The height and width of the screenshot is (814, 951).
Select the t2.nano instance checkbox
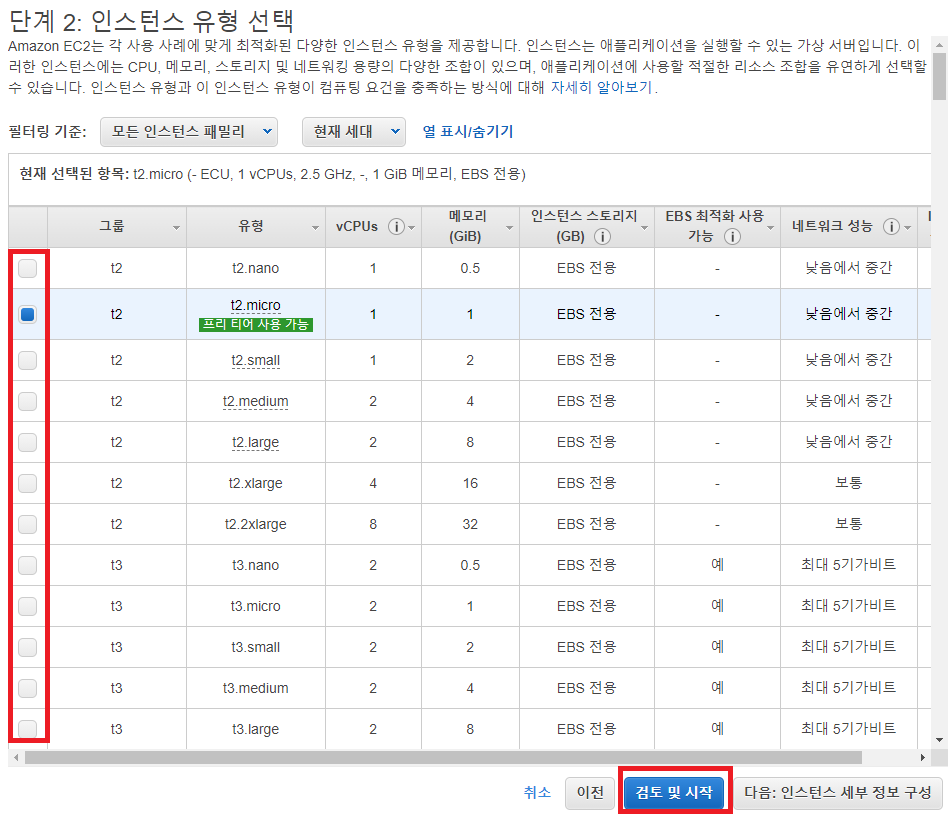pos(27,268)
